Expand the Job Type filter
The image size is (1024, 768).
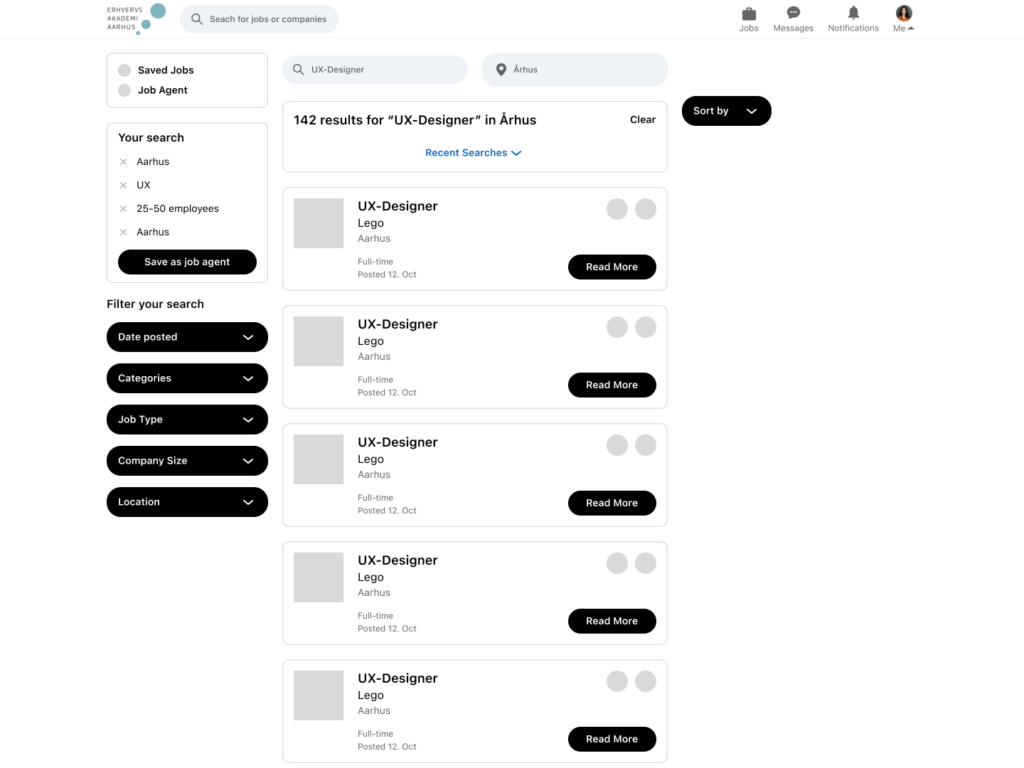(x=187, y=419)
